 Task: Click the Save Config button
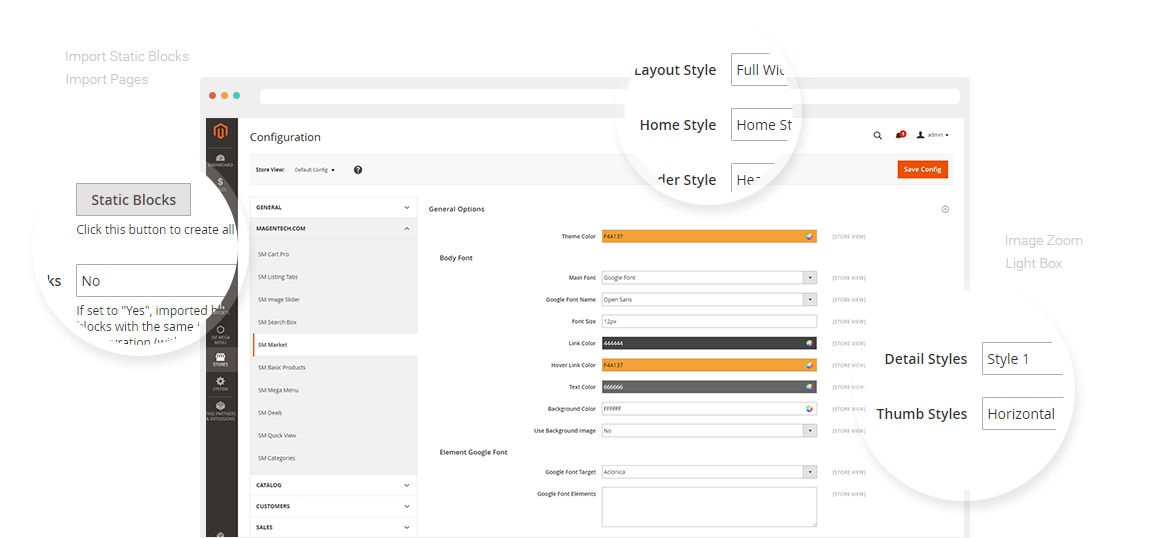point(922,169)
